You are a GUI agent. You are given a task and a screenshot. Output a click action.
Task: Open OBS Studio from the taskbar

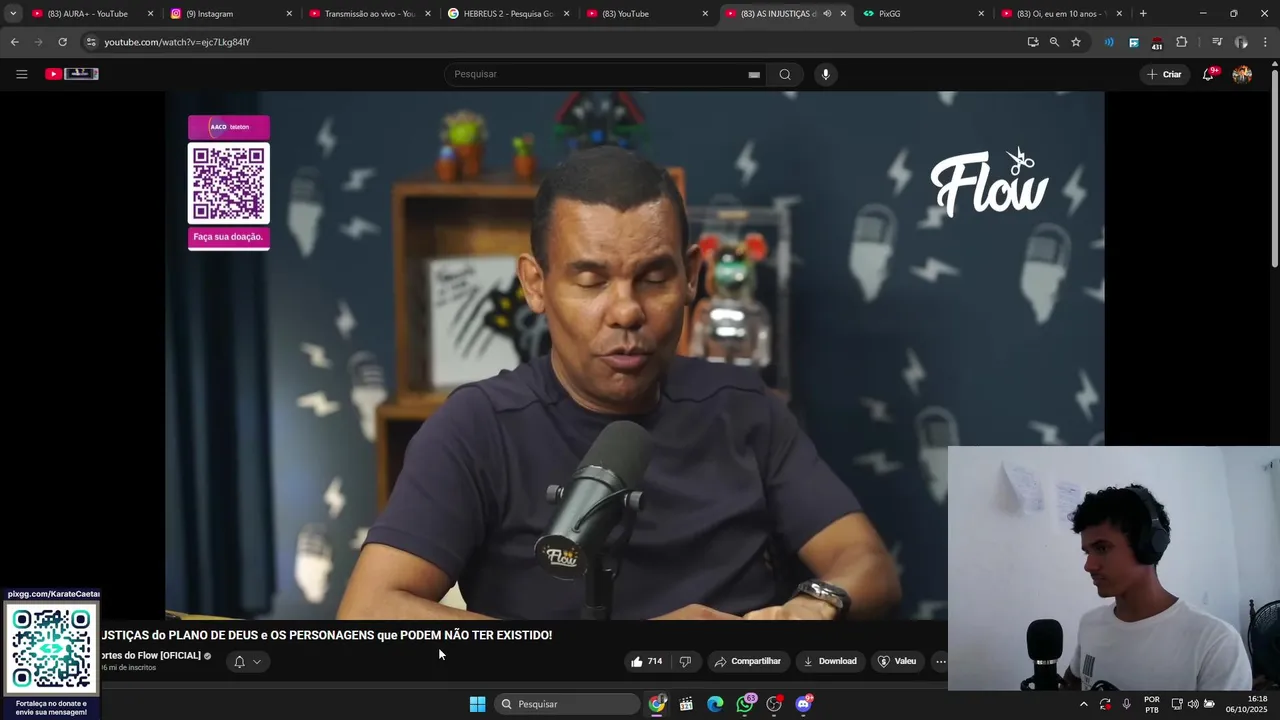pyautogui.click(x=774, y=704)
